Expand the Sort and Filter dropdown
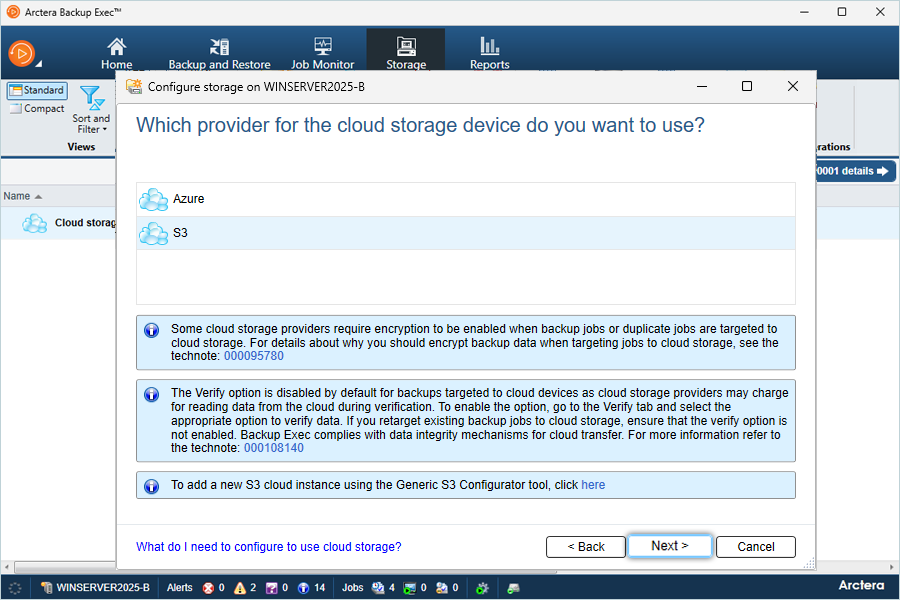 click(x=91, y=112)
